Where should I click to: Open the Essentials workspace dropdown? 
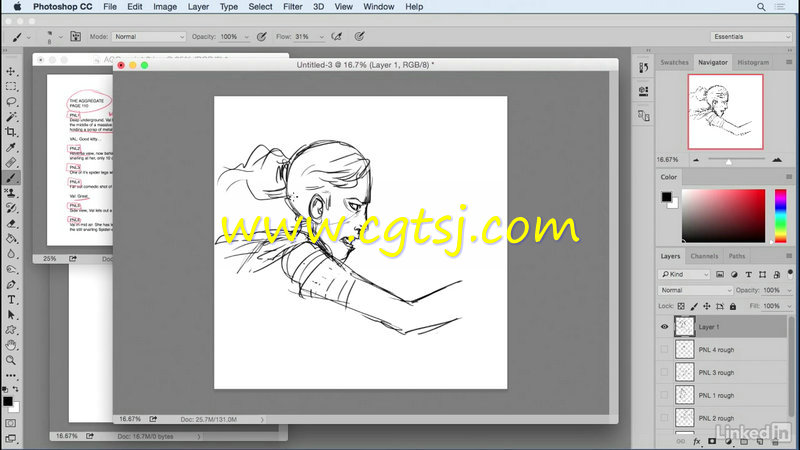click(751, 37)
